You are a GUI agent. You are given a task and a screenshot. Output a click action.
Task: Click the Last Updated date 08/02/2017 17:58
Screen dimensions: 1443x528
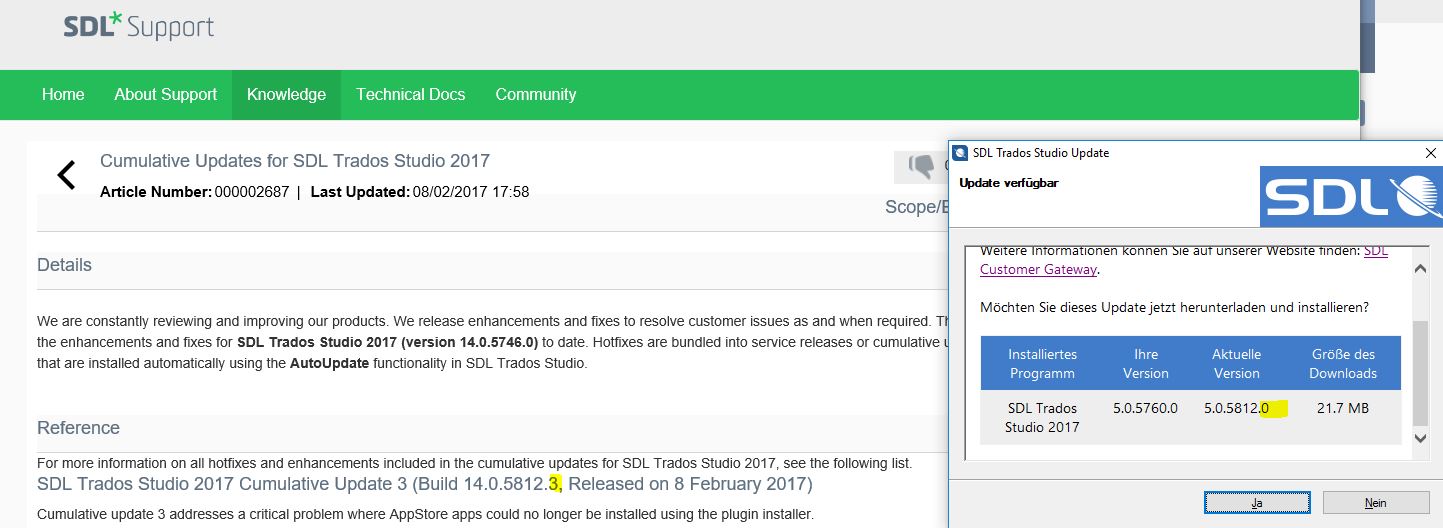coord(470,192)
